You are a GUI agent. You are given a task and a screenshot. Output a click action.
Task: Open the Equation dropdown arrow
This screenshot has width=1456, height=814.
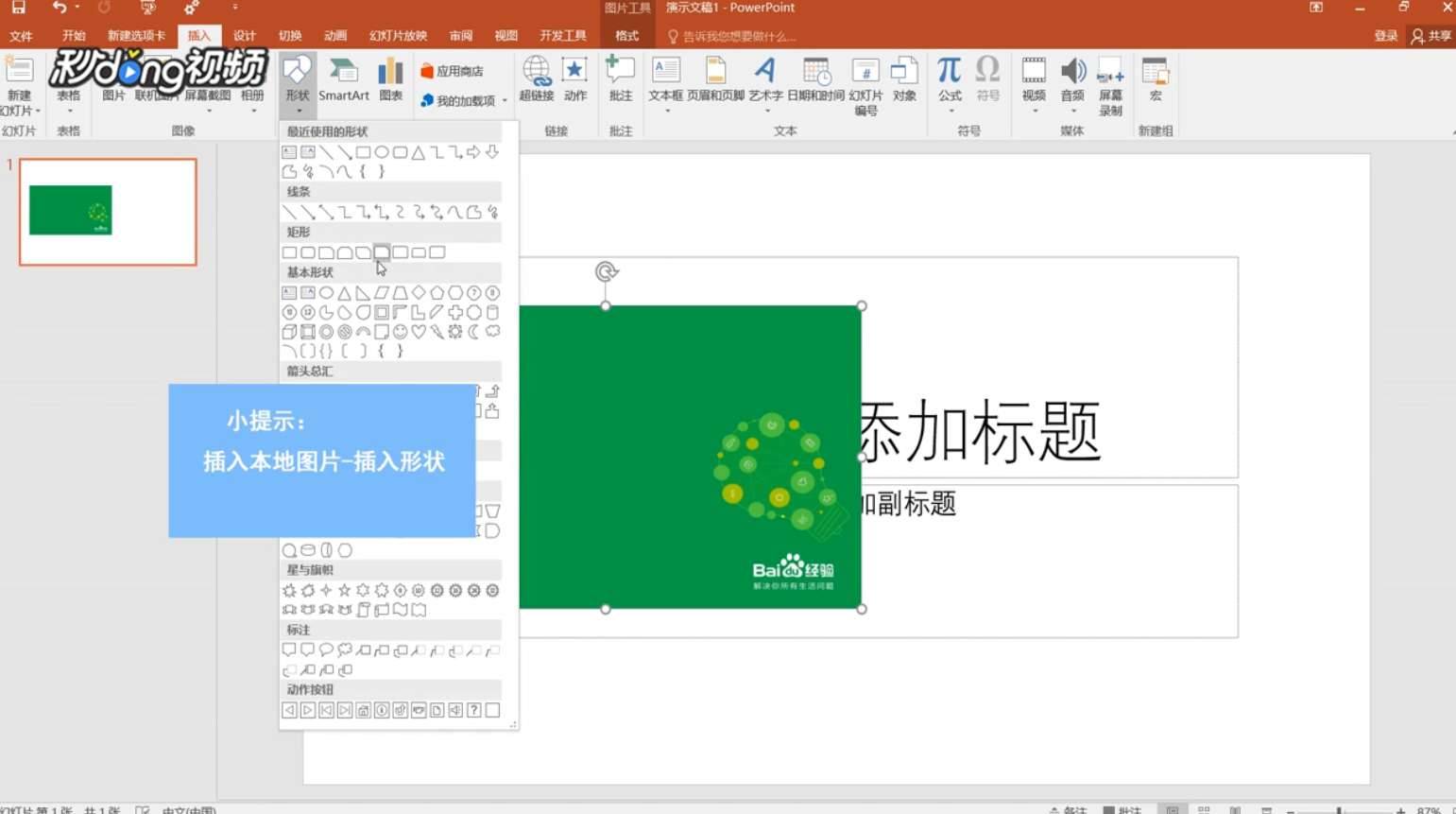pyautogui.click(x=950, y=112)
